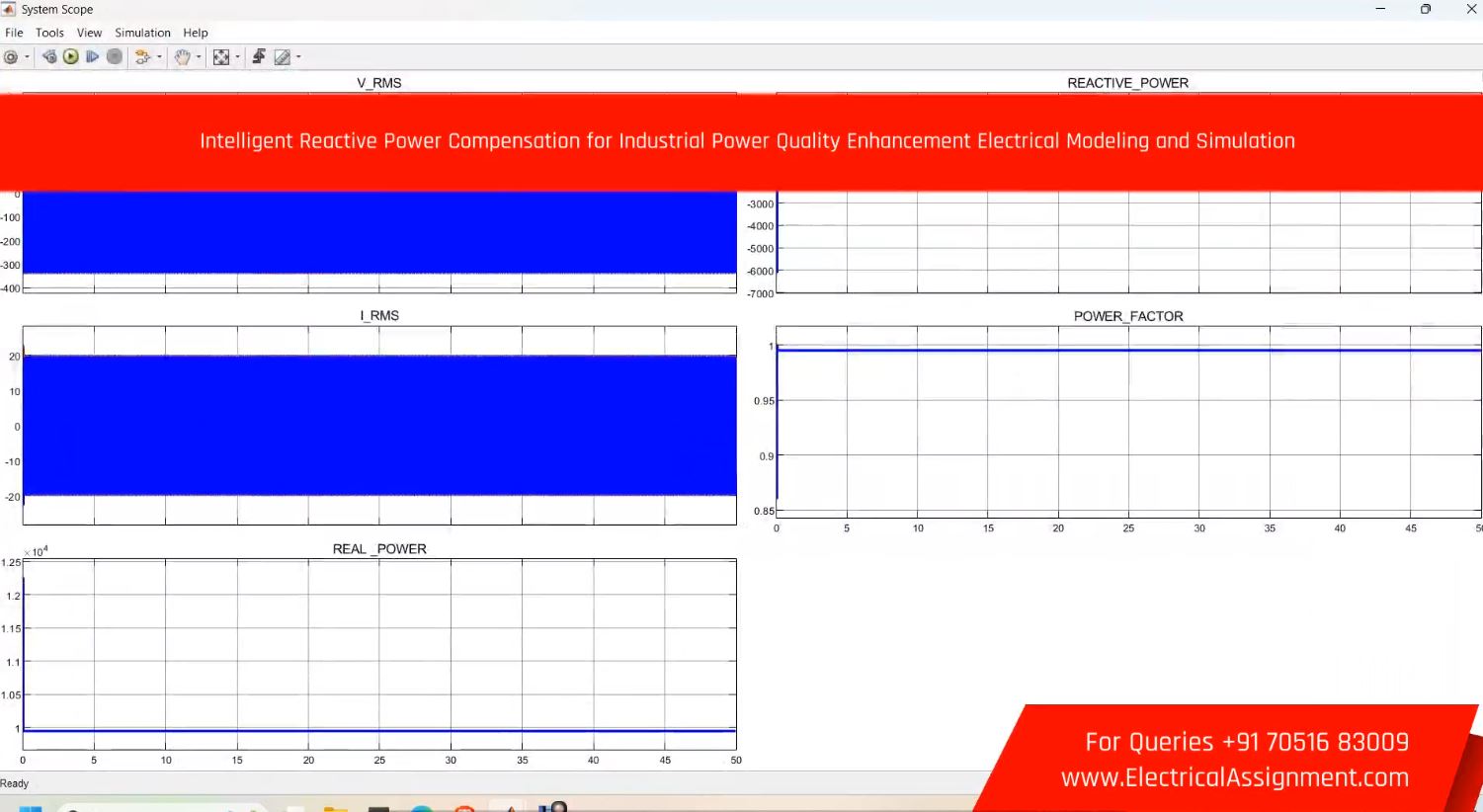Select the Pan hand tool
This screenshot has width=1483, height=812.
pyautogui.click(x=182, y=57)
